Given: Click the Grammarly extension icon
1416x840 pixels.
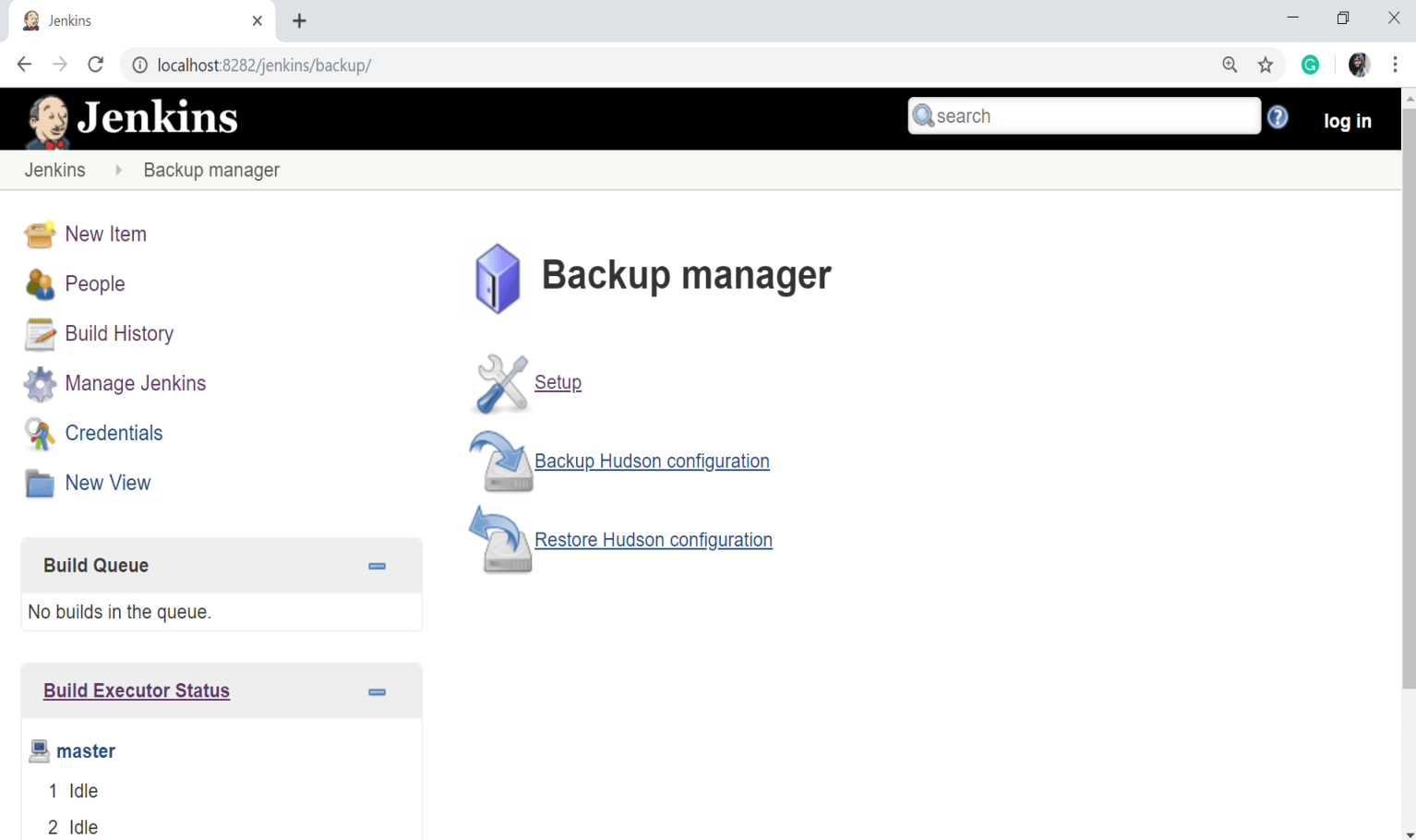Looking at the screenshot, I should tap(1310, 65).
